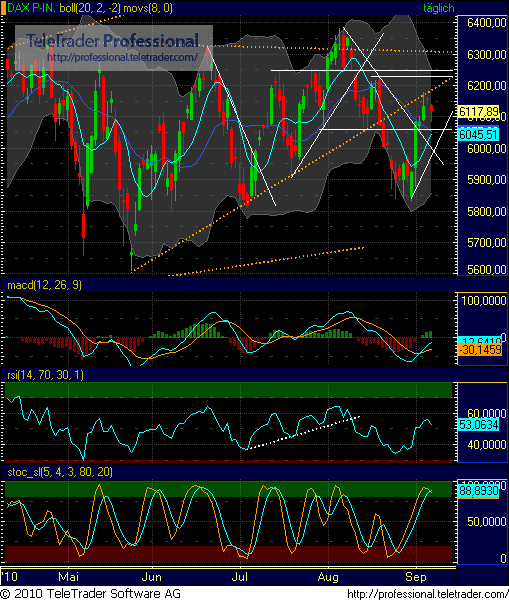Viewport: 509px width, 603px height.
Task: Jump to Aug on the time axis
Action: 328,577
